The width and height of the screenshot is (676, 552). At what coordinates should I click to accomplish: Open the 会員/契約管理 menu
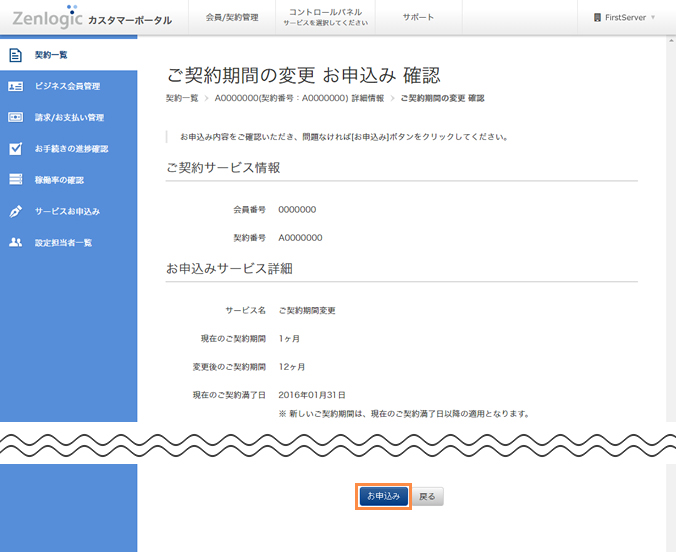pos(231,18)
